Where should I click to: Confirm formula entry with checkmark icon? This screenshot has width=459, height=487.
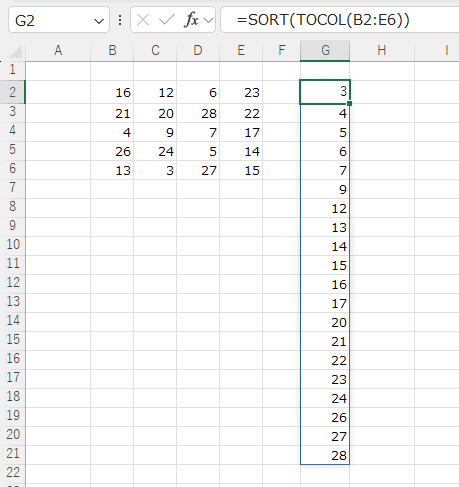point(166,20)
